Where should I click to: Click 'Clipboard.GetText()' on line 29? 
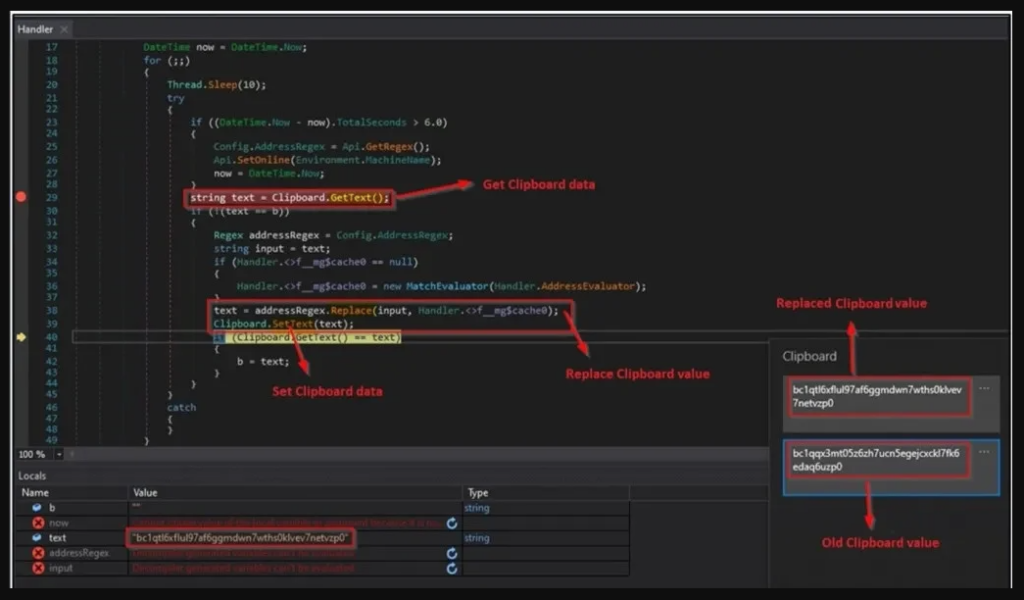[x=330, y=198]
